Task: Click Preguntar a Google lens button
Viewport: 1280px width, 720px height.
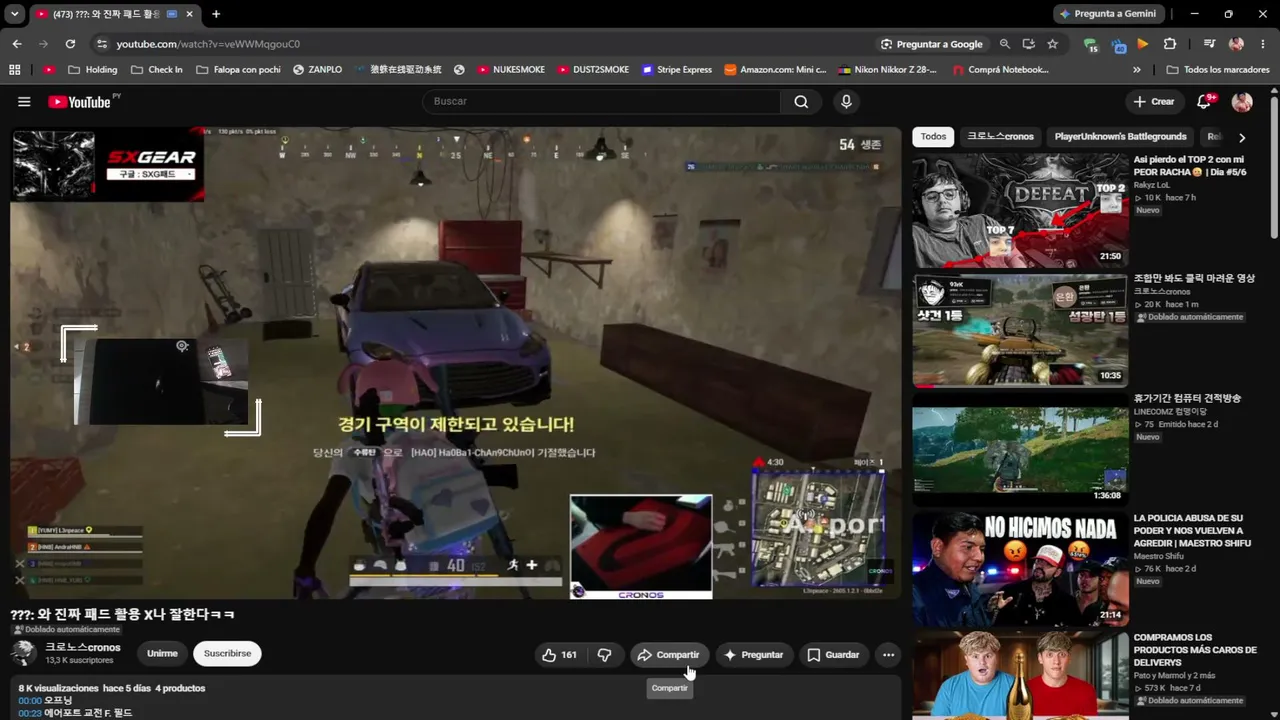Action: tap(932, 44)
